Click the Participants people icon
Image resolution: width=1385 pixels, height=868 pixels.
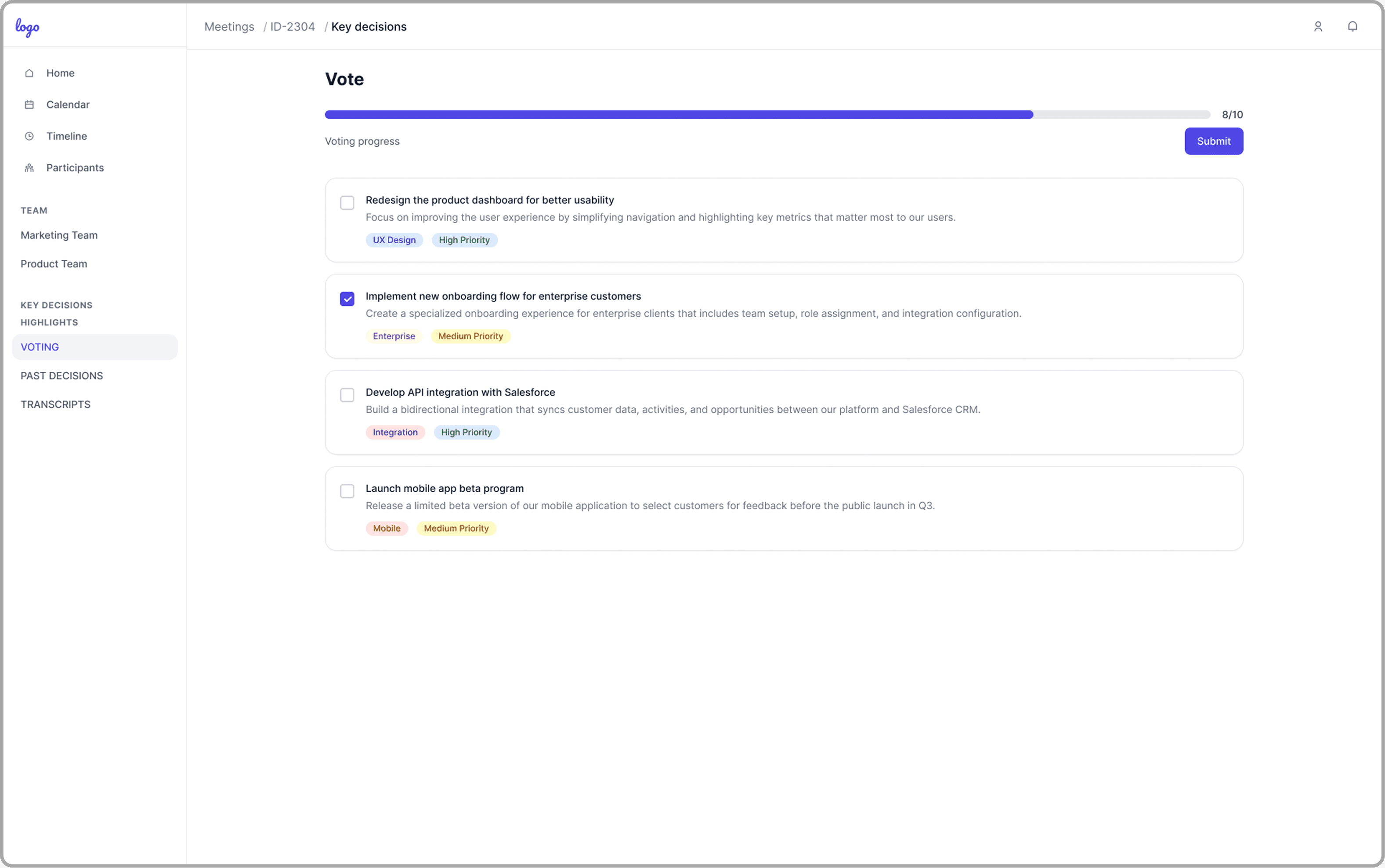29,168
